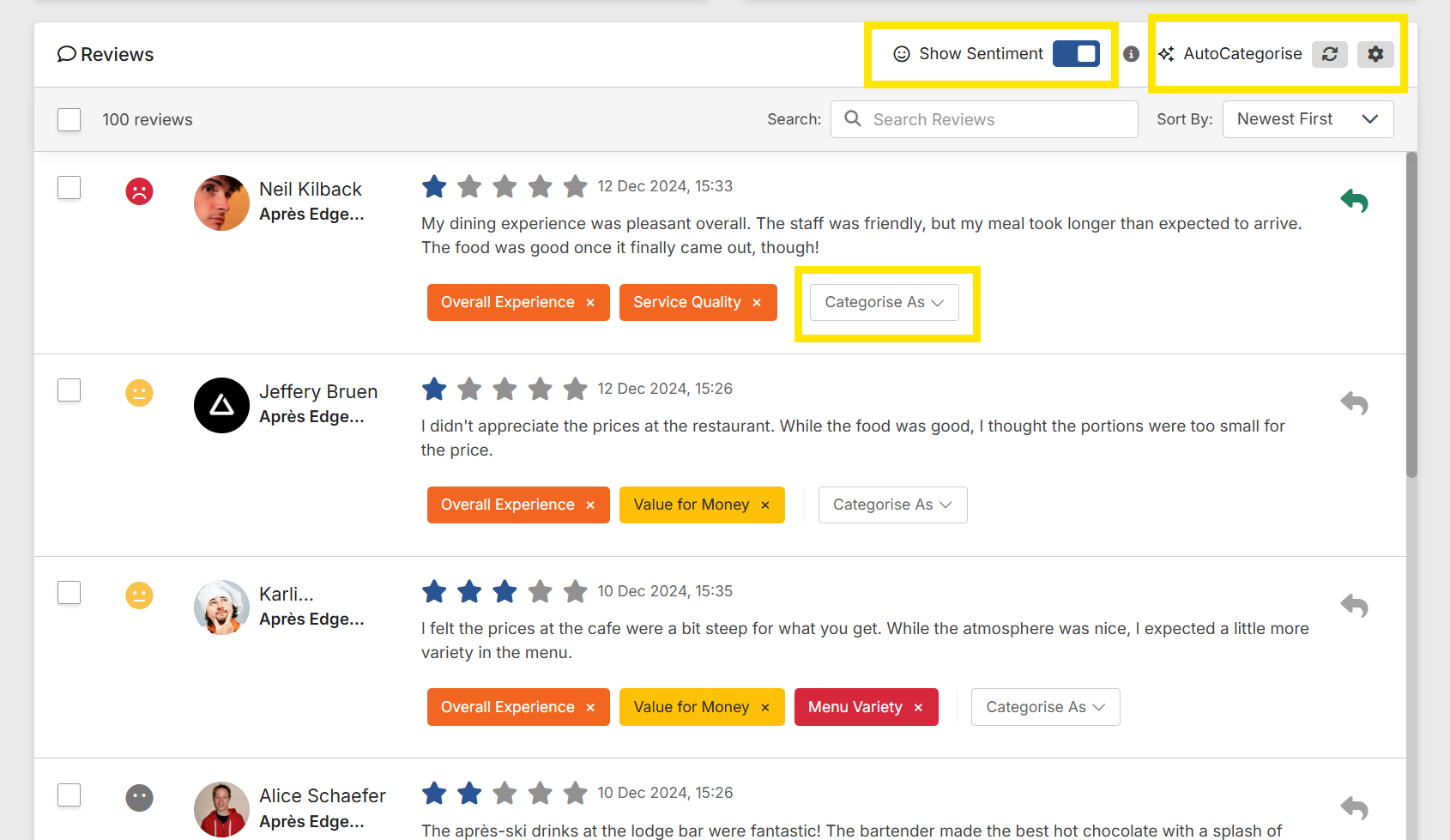
Task: Expand Categorise As on Neil Kilback's review
Action: (884, 303)
